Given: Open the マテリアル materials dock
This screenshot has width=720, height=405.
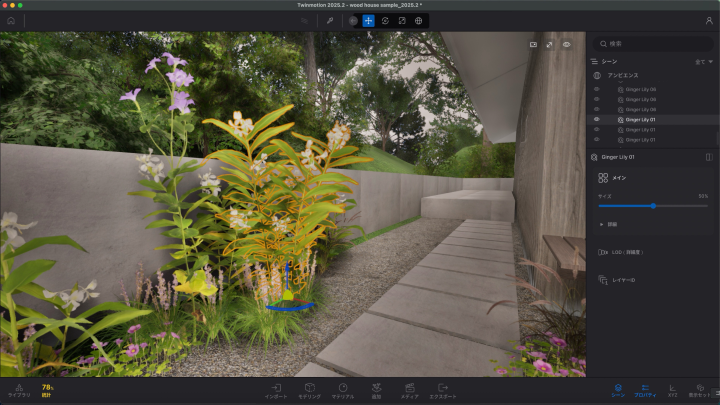Looking at the screenshot, I should click(x=343, y=391).
